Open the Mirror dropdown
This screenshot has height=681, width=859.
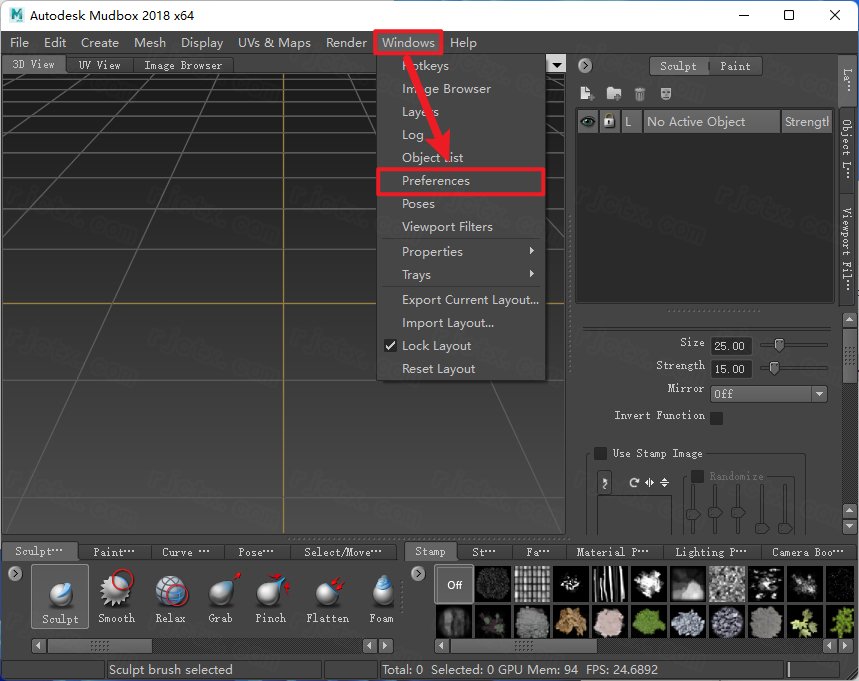769,394
